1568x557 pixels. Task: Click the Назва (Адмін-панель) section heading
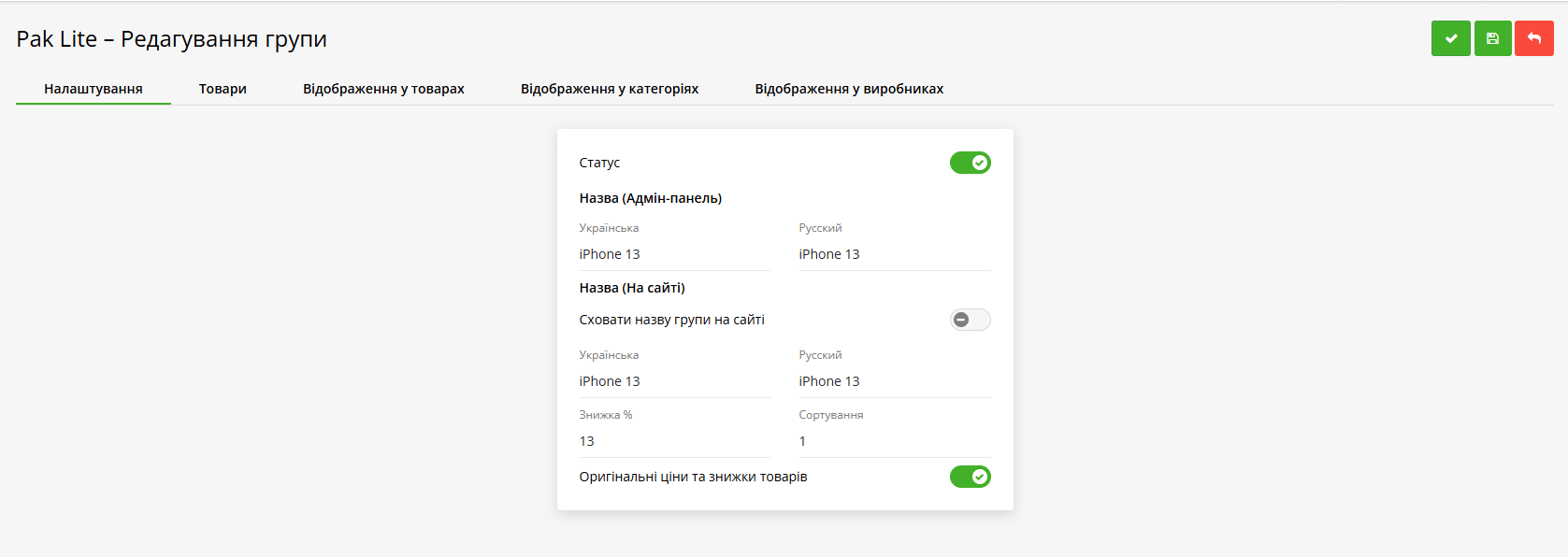(649, 197)
